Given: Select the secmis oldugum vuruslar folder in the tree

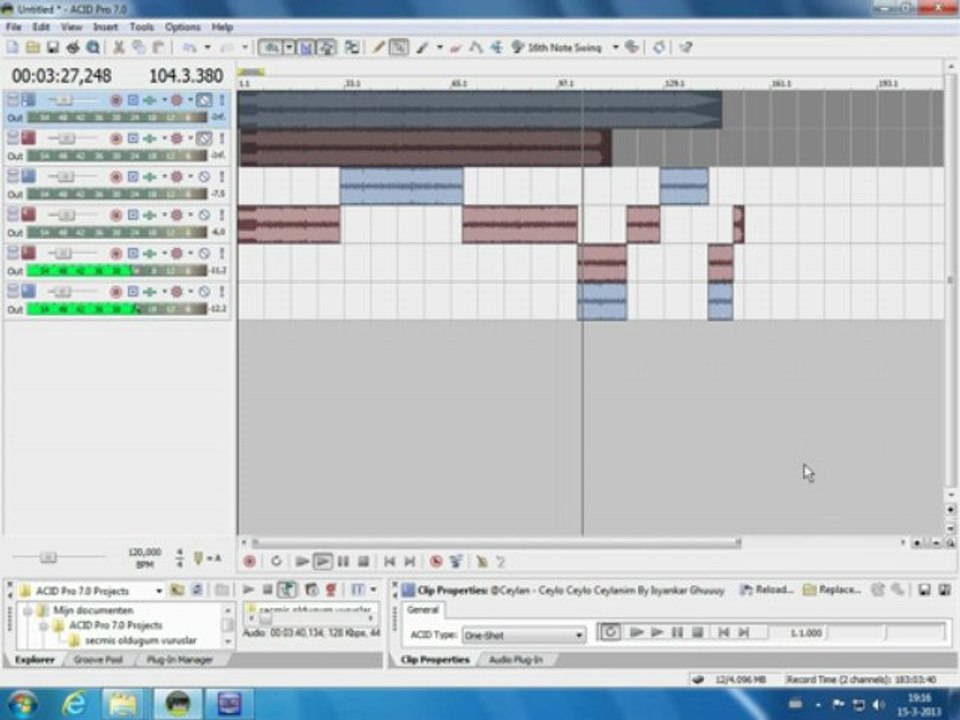Looking at the screenshot, I should pyautogui.click(x=141, y=640).
